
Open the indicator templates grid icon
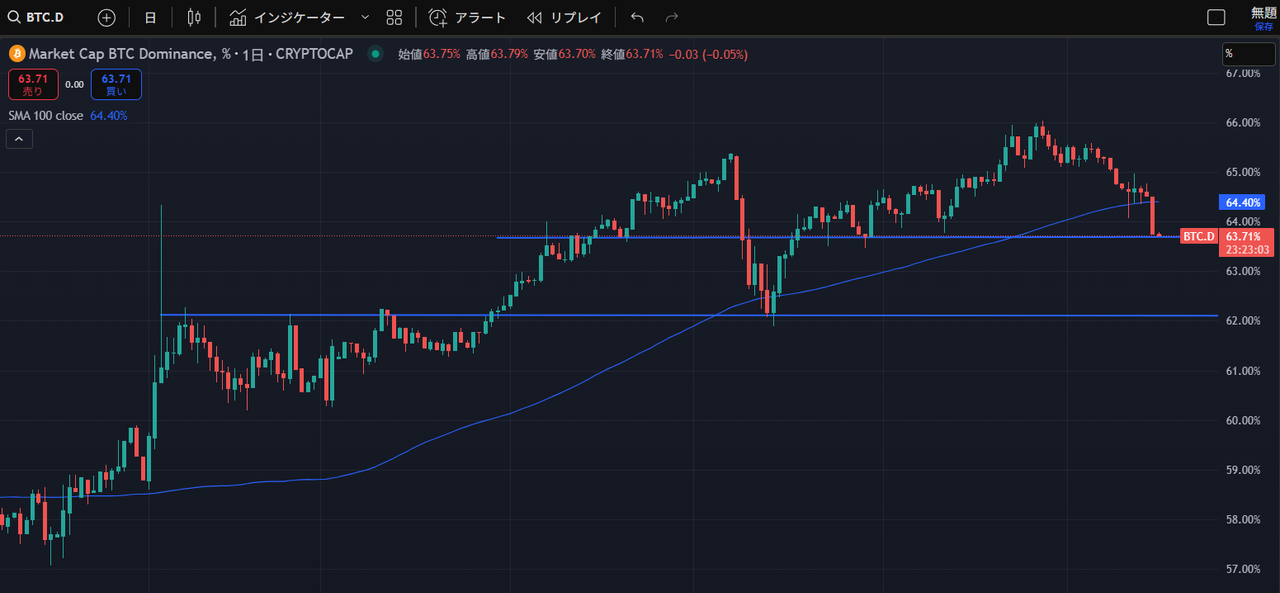pyautogui.click(x=394, y=17)
